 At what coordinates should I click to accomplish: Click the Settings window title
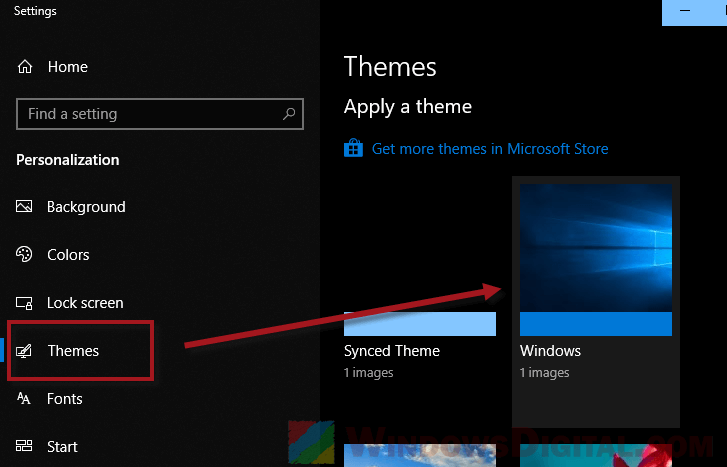click(35, 11)
